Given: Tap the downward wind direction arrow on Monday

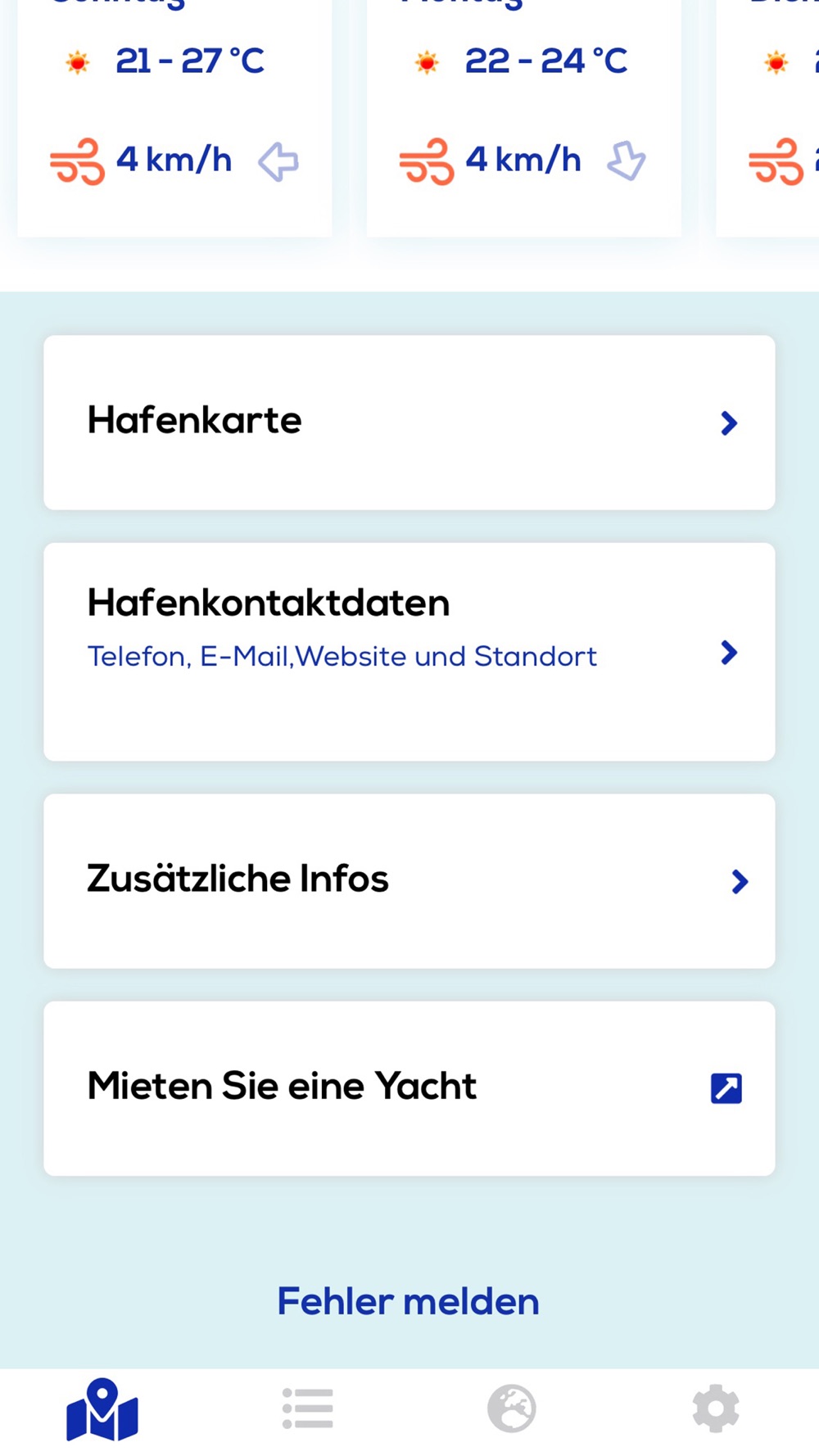Looking at the screenshot, I should [x=627, y=161].
